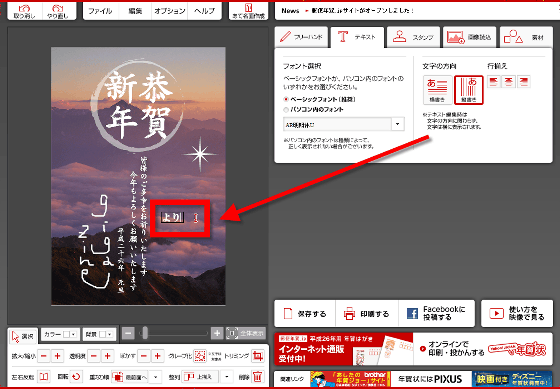
Task: Click the zoom out minus button
Action: point(128,334)
